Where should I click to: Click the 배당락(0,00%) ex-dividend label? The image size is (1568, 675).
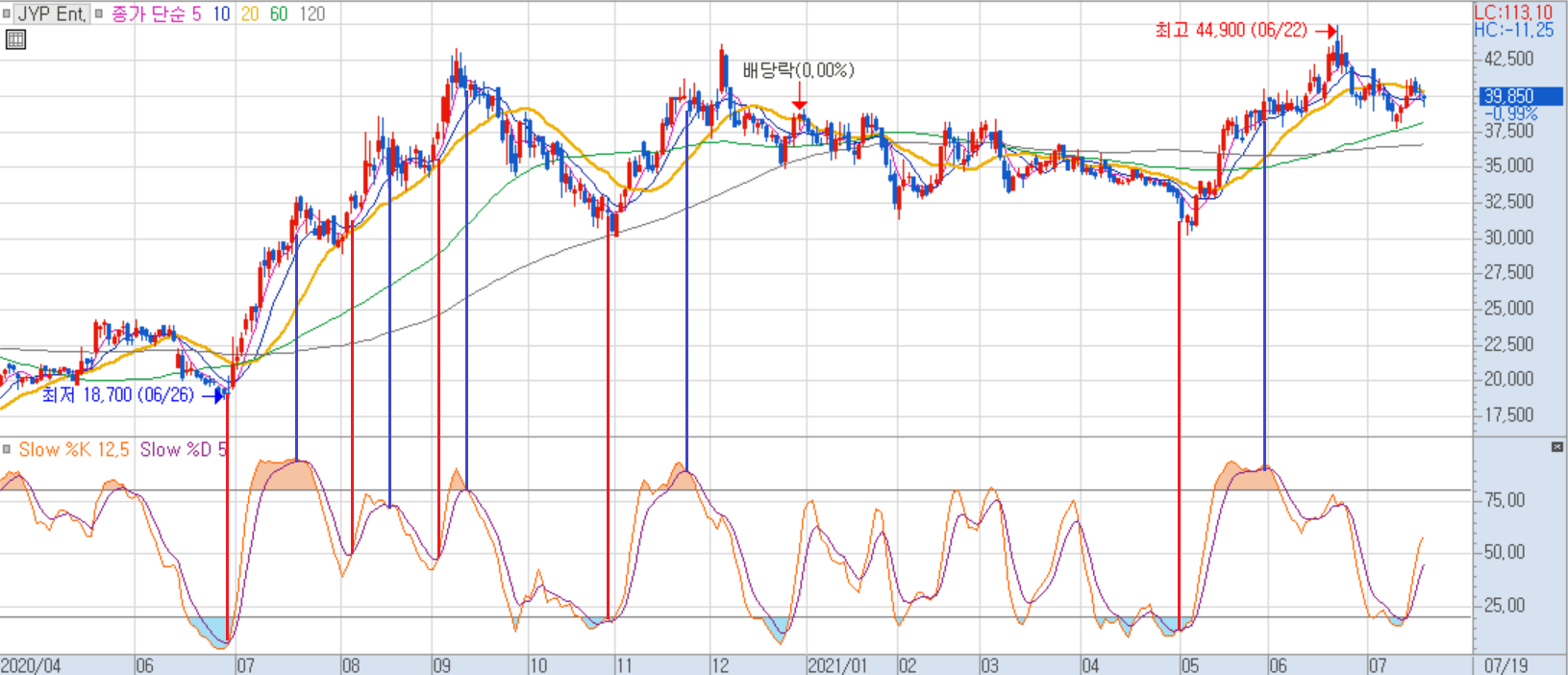(x=798, y=70)
